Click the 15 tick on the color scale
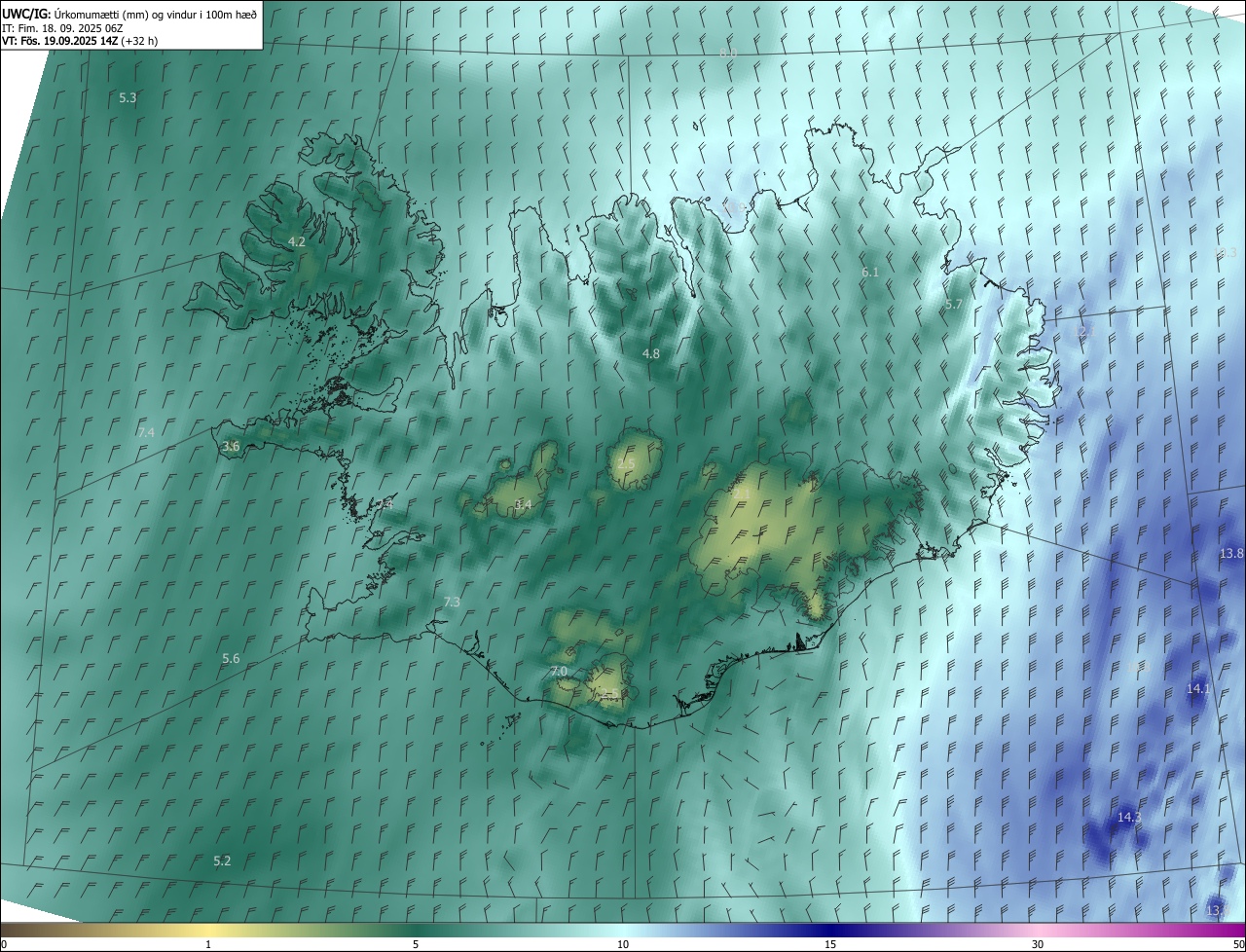 [x=830, y=945]
